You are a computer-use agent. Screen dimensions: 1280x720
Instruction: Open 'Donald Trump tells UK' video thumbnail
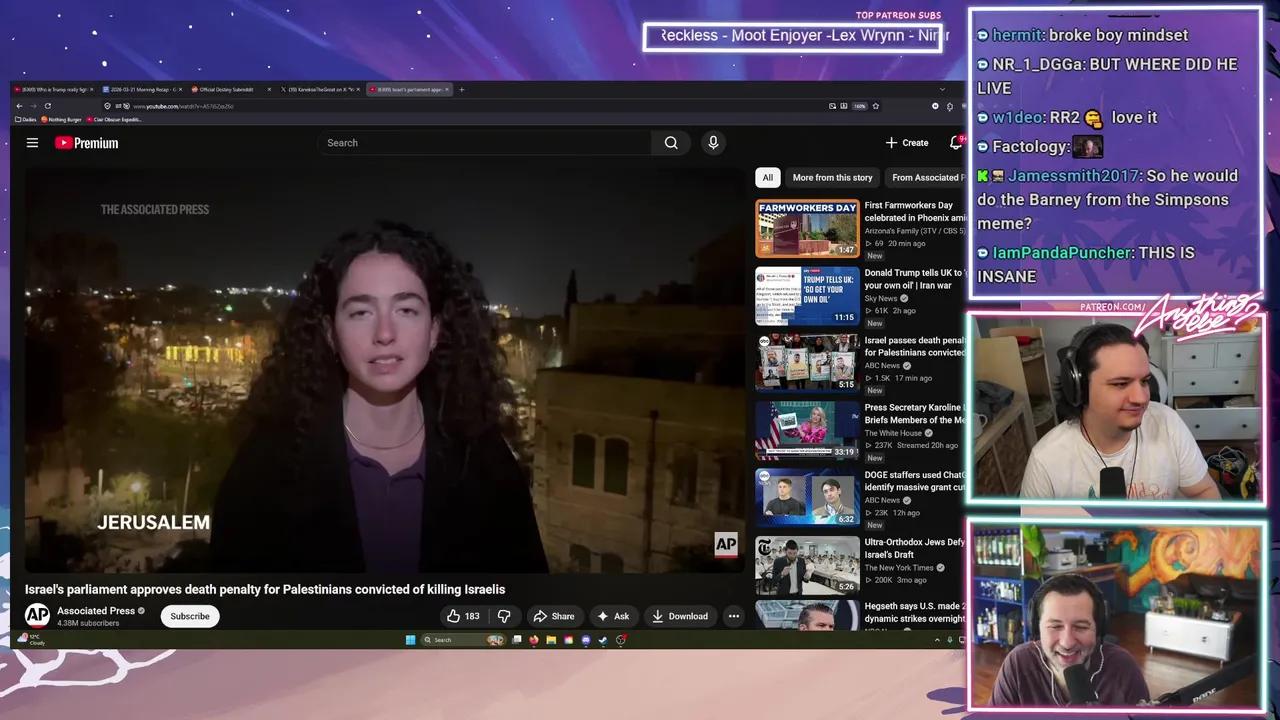(x=807, y=296)
